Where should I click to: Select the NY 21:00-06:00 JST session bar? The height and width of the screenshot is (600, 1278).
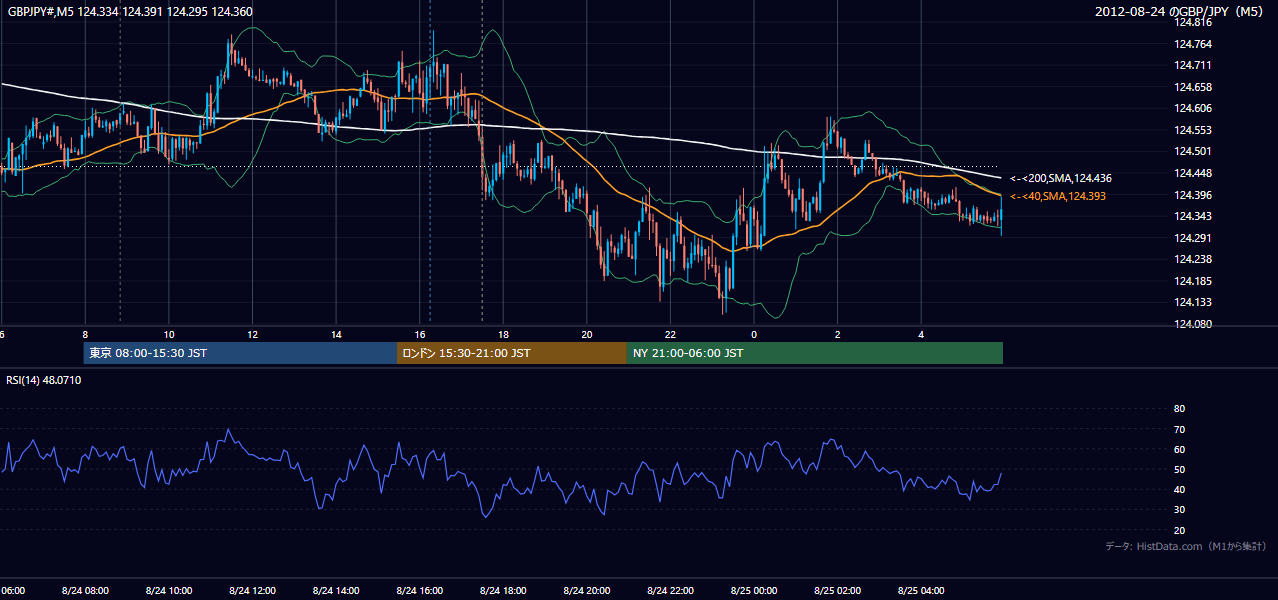coord(815,353)
